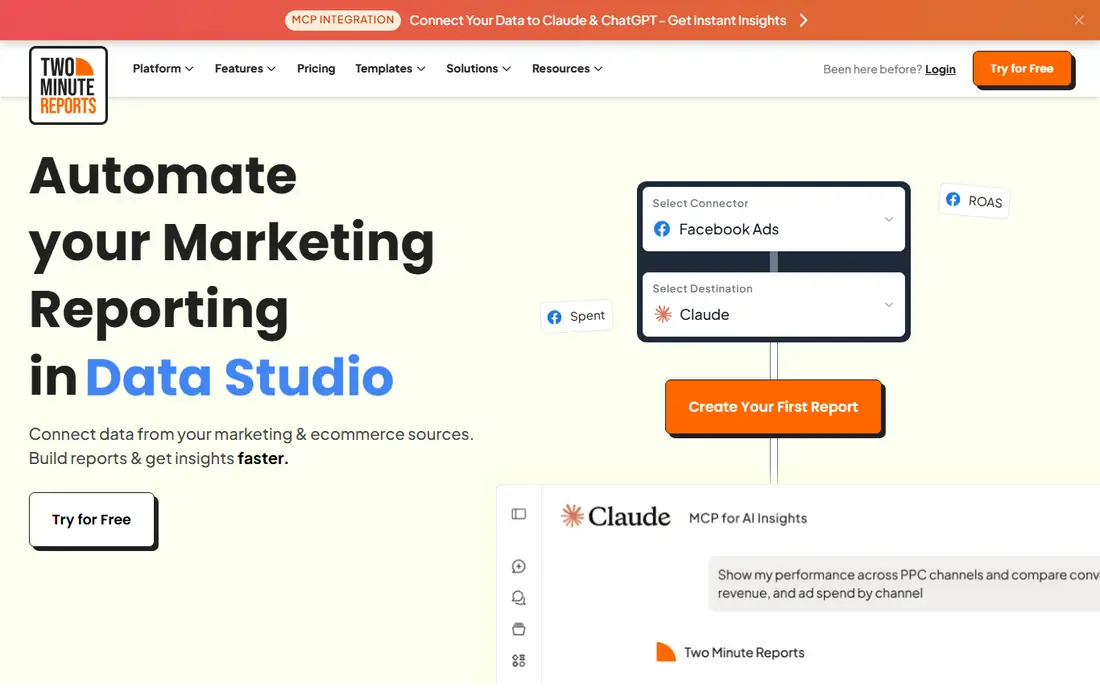Click the new chat plus icon
Viewport: 1100px width, 688px height.
point(519,567)
